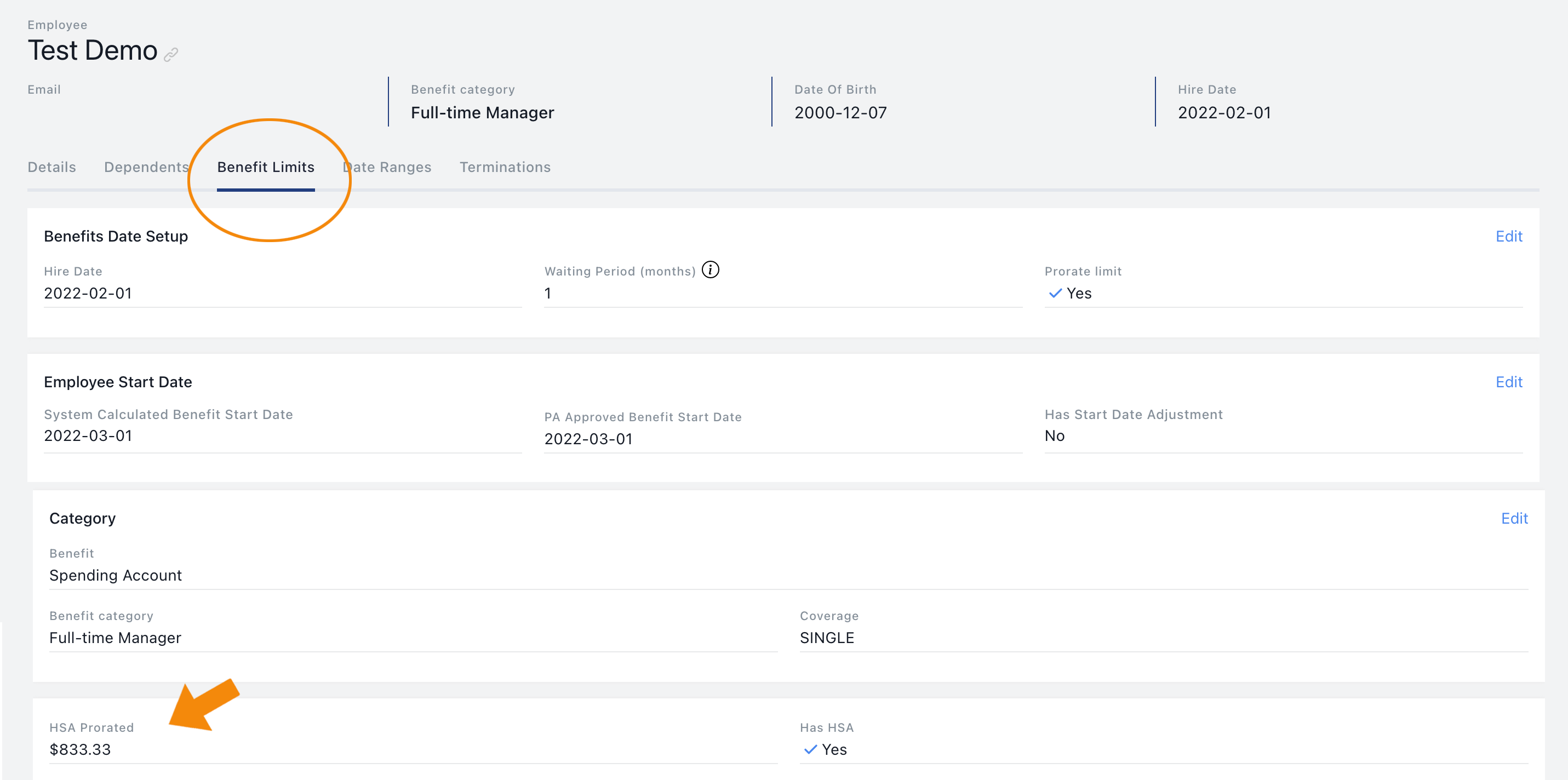Click Prorate limit Yes value
The image size is (1568, 780).
[x=1079, y=293]
